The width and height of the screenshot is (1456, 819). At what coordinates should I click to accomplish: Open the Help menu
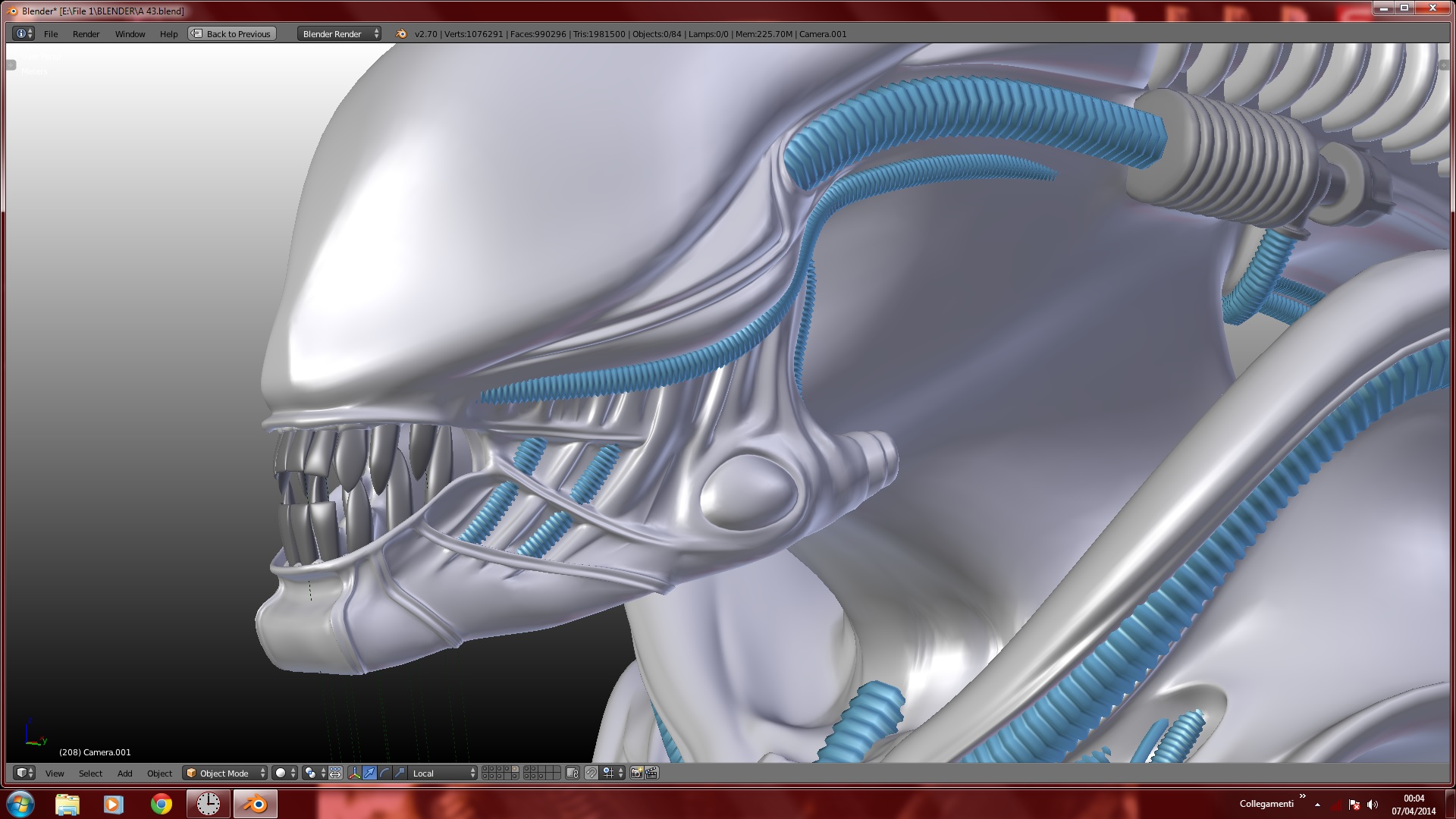(168, 33)
